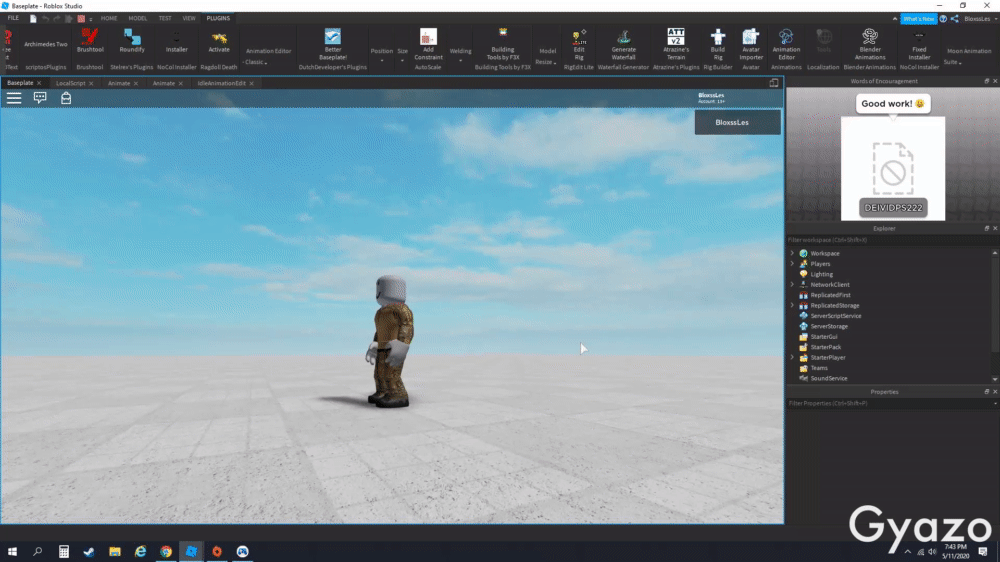Click the BloxssLes player list entry

(x=737, y=122)
